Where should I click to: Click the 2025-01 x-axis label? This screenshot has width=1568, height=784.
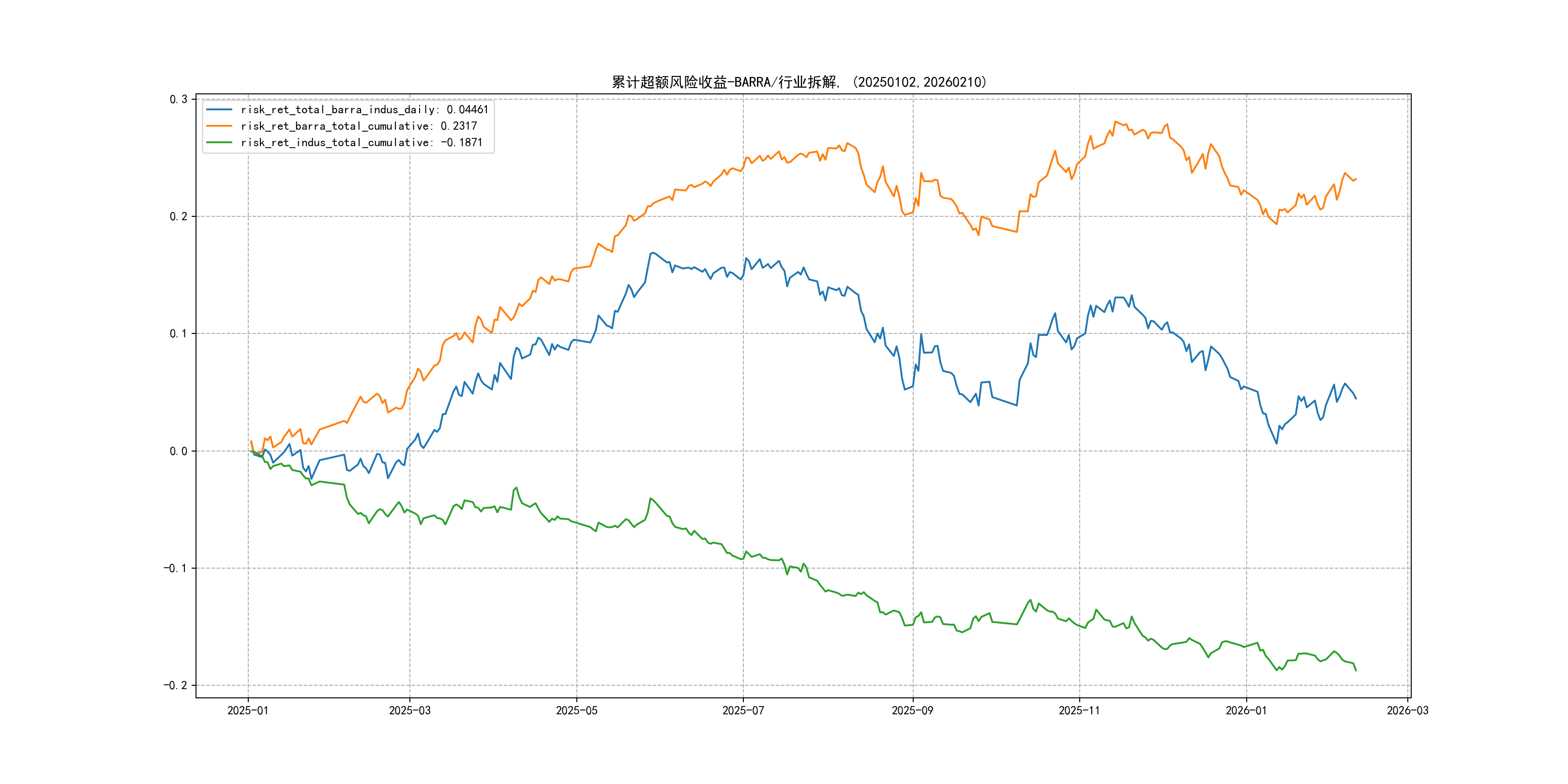[x=248, y=710]
